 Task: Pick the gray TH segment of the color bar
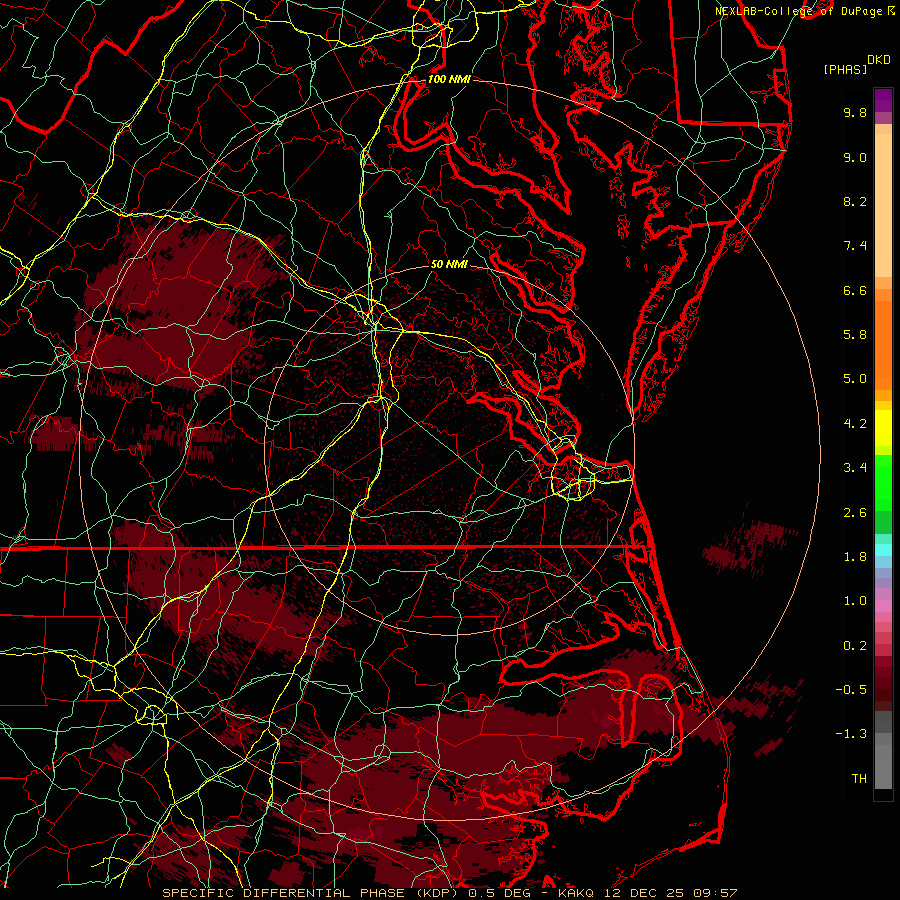(x=883, y=766)
